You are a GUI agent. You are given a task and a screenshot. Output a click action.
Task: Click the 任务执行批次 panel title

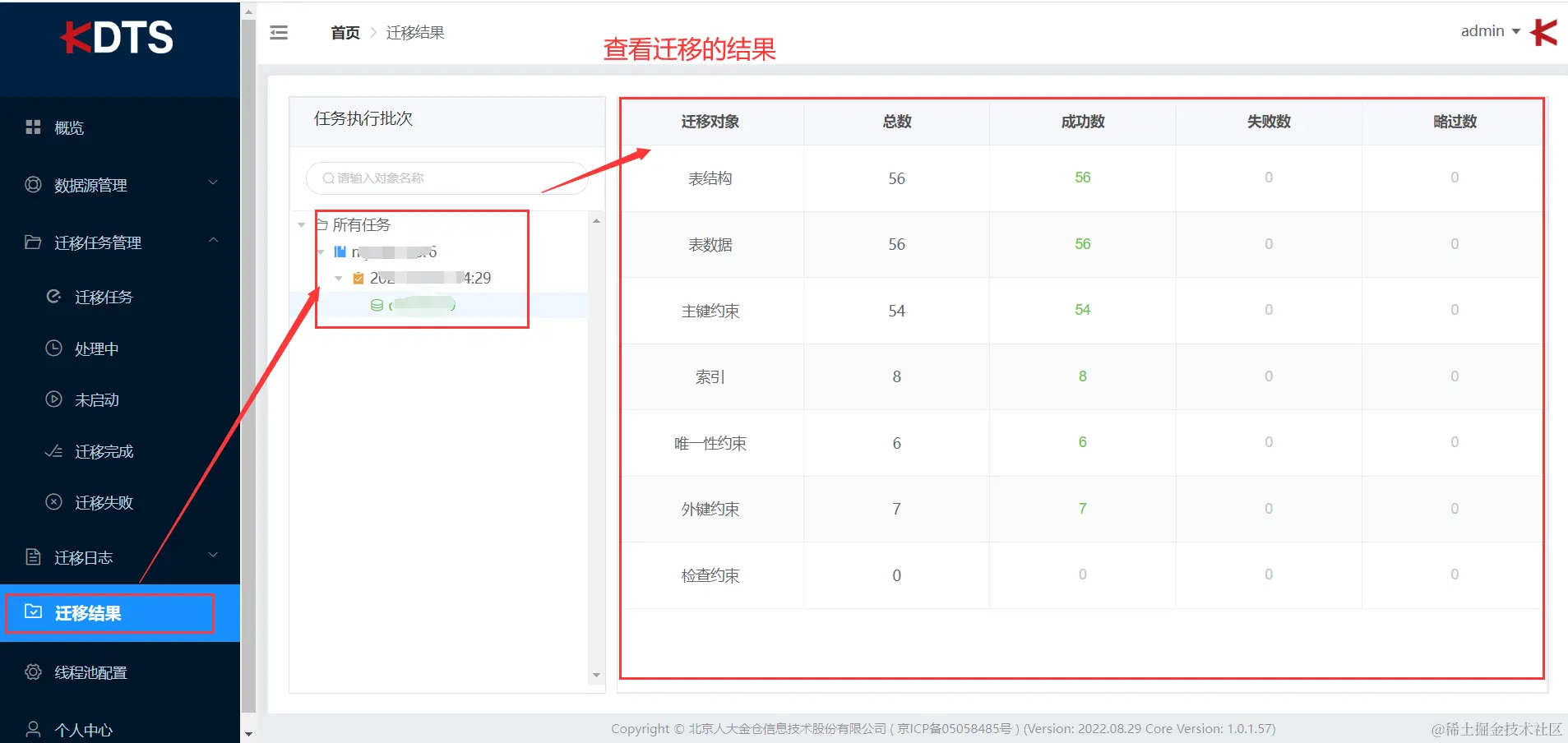[363, 118]
